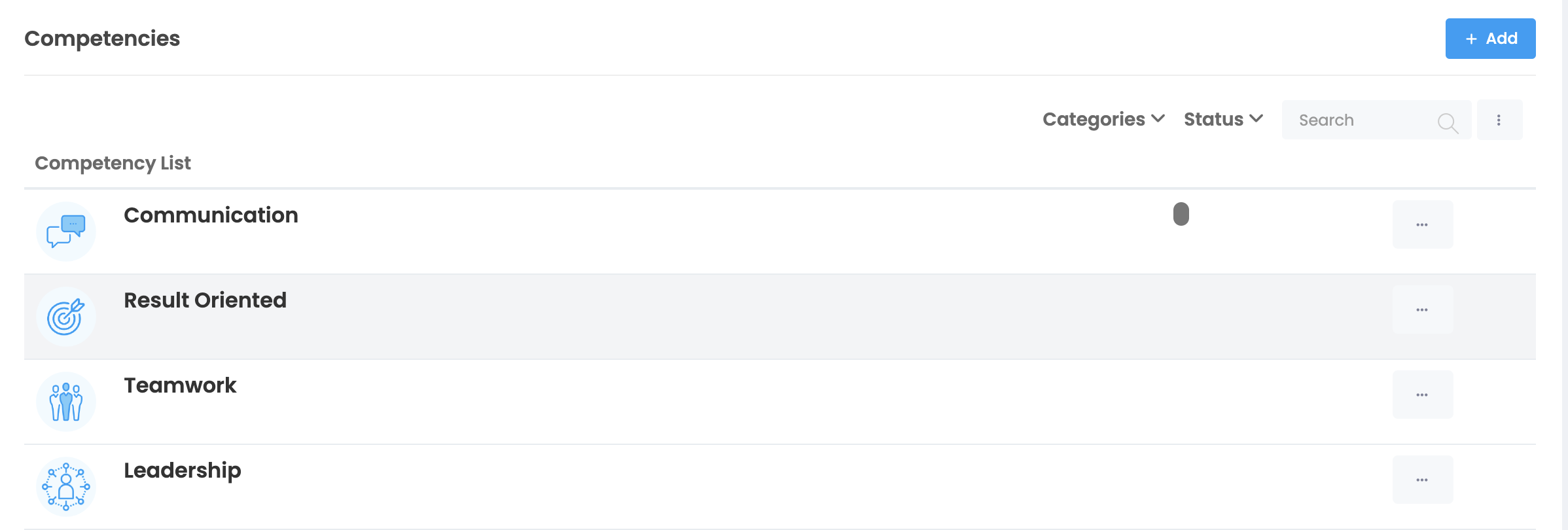Screen dimensions: 1568x530
Task: Click the Teamwork people icon
Action: point(66,401)
